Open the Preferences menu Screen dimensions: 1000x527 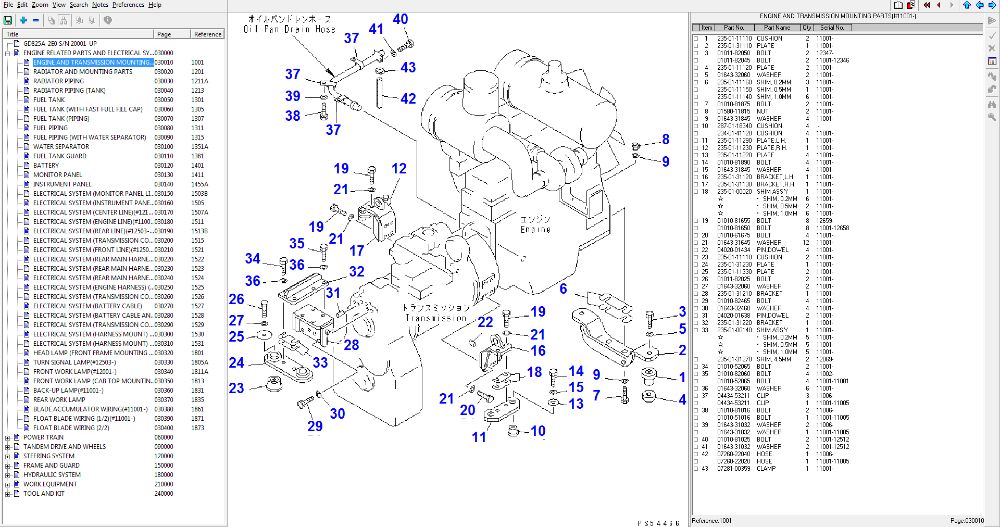click(x=128, y=4)
